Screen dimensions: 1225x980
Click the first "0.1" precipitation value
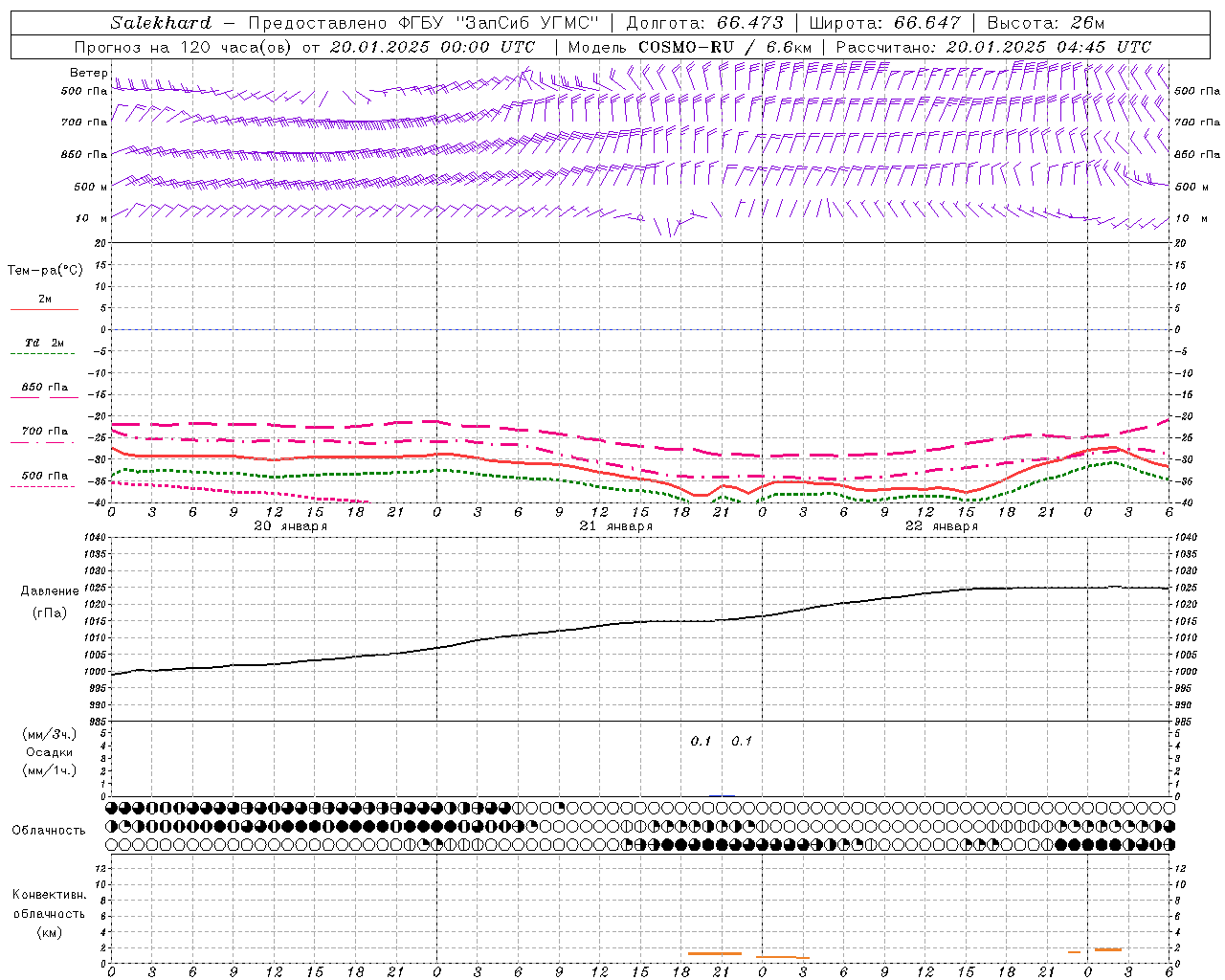[x=702, y=741]
